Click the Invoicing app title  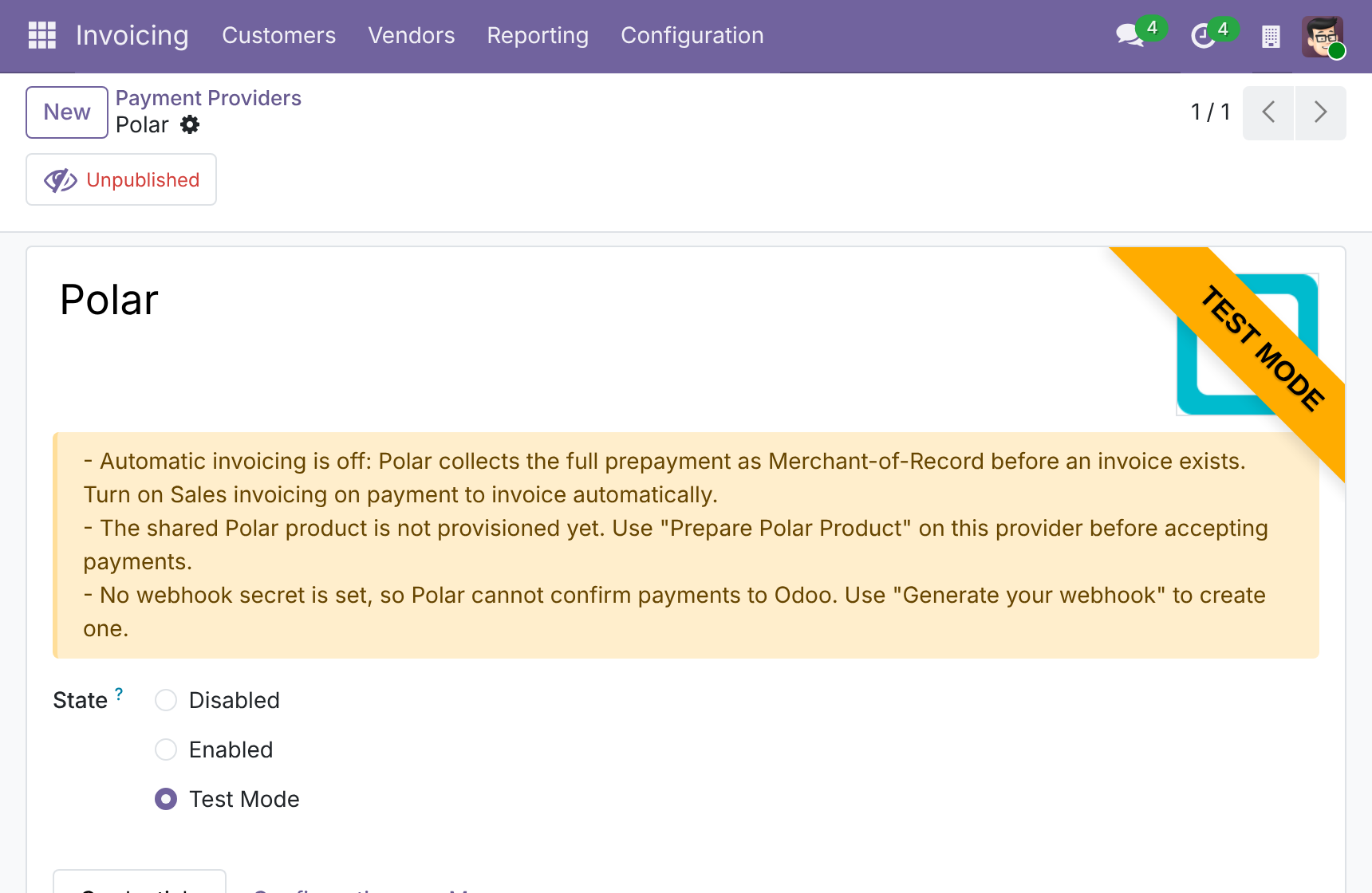132,35
